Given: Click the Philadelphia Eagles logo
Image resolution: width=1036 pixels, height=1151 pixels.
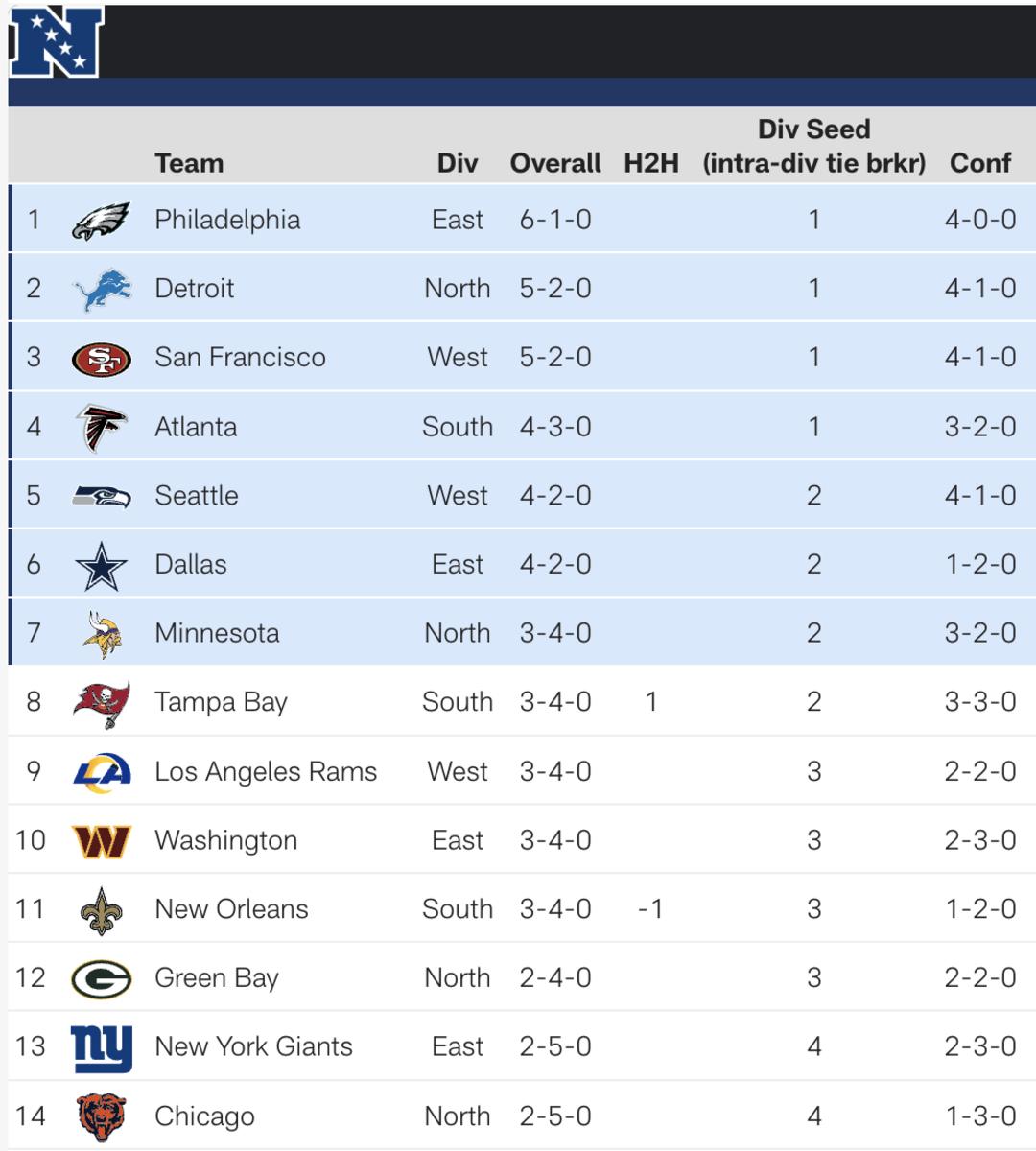Looking at the screenshot, I should pos(101,221).
